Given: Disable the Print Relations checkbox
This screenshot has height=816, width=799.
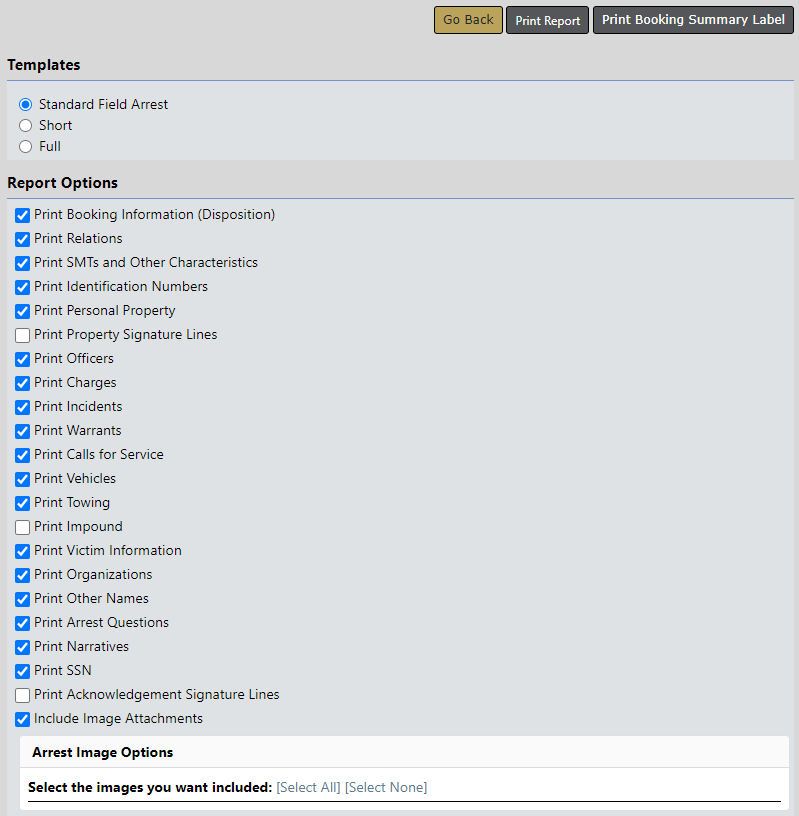Looking at the screenshot, I should [23, 239].
